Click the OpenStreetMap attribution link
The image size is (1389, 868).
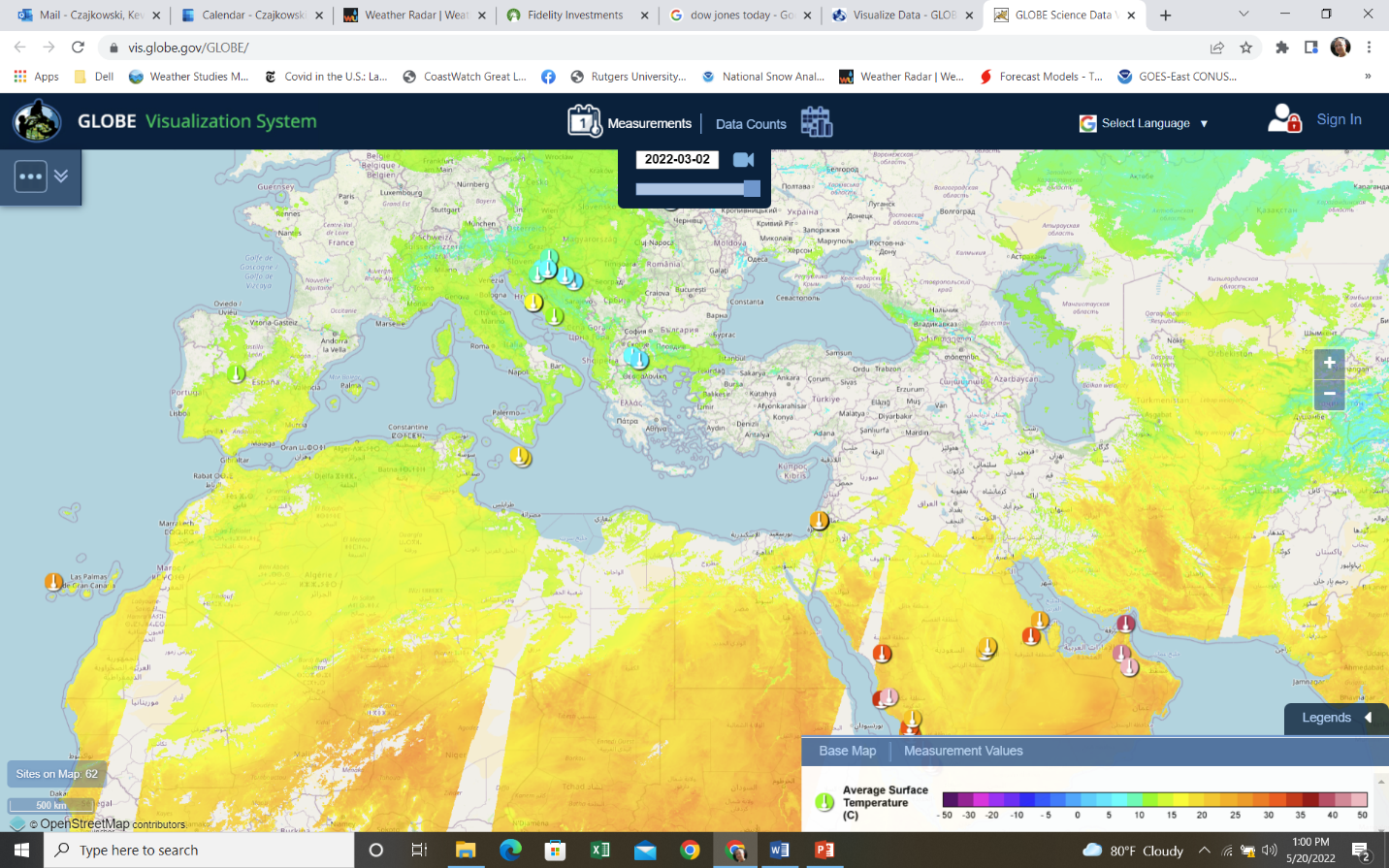pos(84,823)
